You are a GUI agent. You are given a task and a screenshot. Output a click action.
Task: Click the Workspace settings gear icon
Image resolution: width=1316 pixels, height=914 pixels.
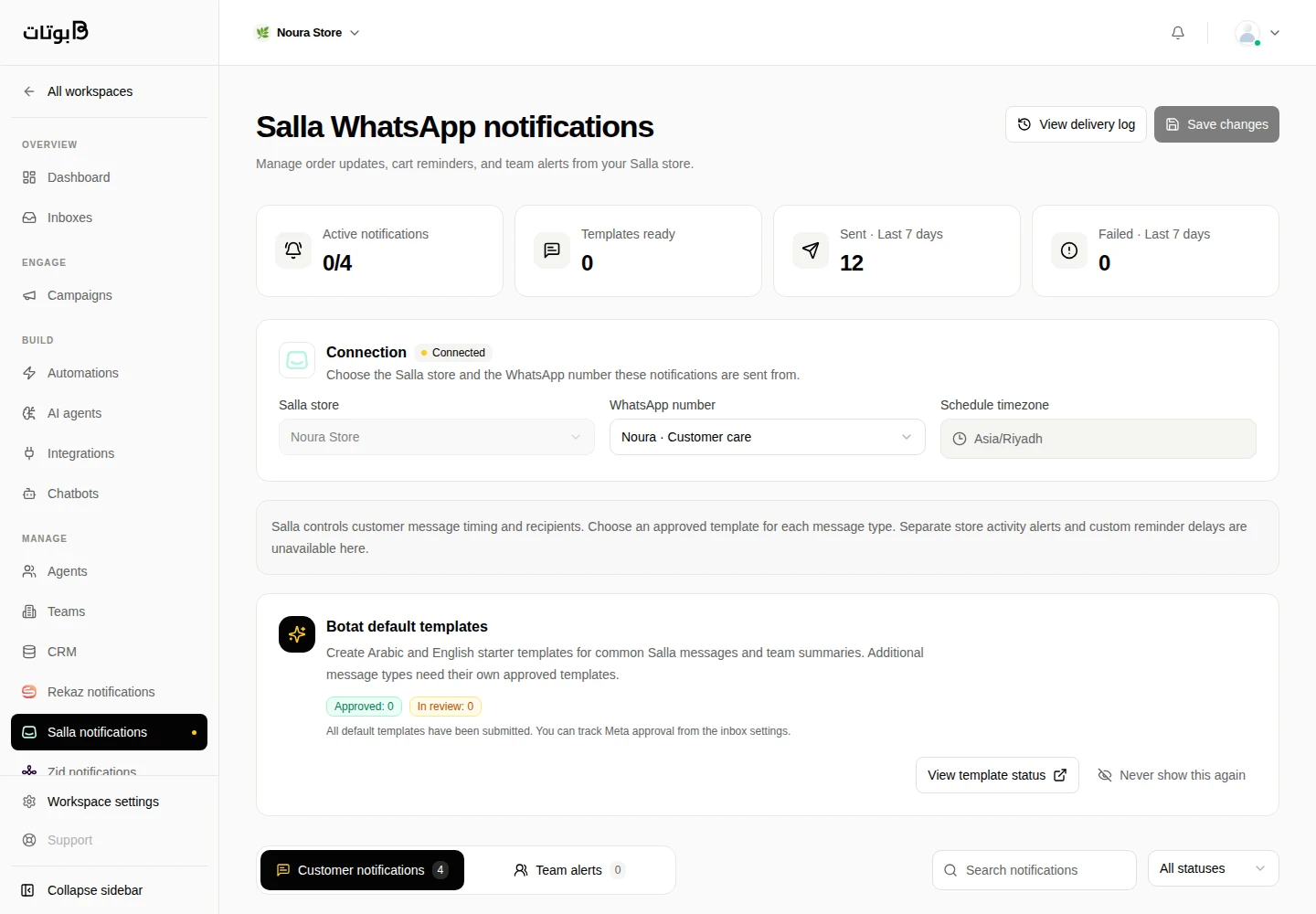[x=29, y=802]
